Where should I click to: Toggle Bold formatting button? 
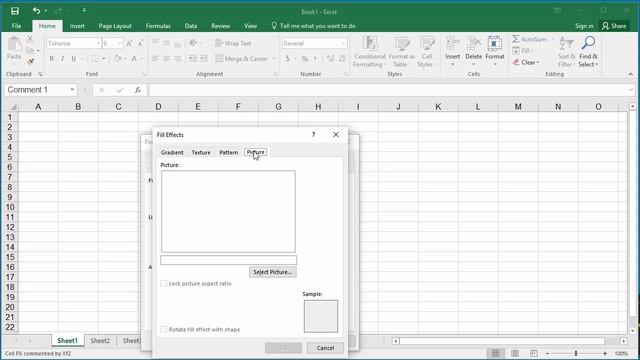tap(51, 59)
